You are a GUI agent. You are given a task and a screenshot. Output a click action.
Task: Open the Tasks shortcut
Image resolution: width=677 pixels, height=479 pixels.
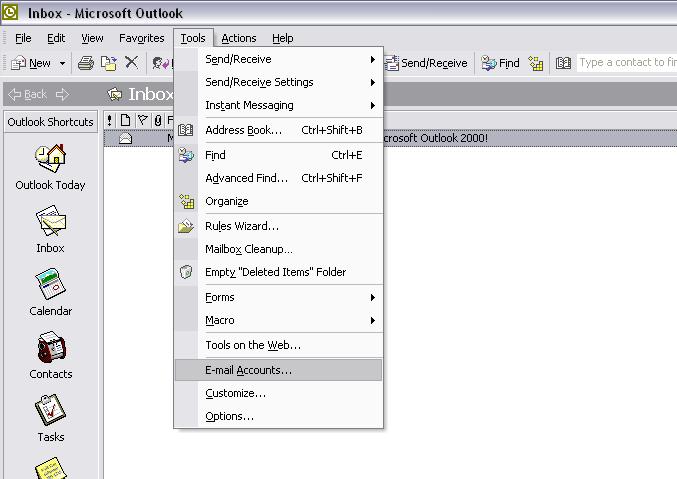pyautogui.click(x=51, y=419)
